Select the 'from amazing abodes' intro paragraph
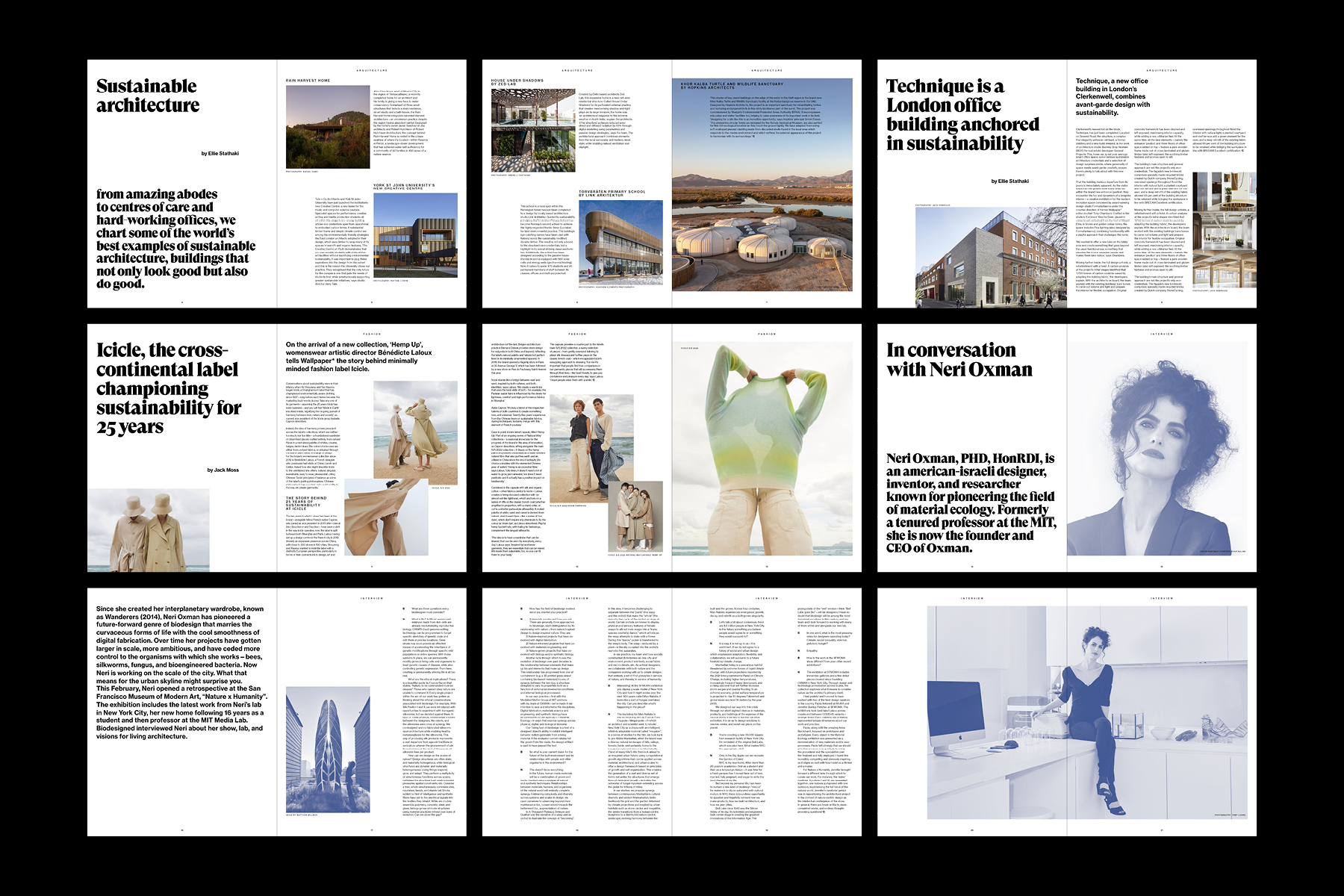The height and width of the screenshot is (896, 1344). [x=176, y=239]
